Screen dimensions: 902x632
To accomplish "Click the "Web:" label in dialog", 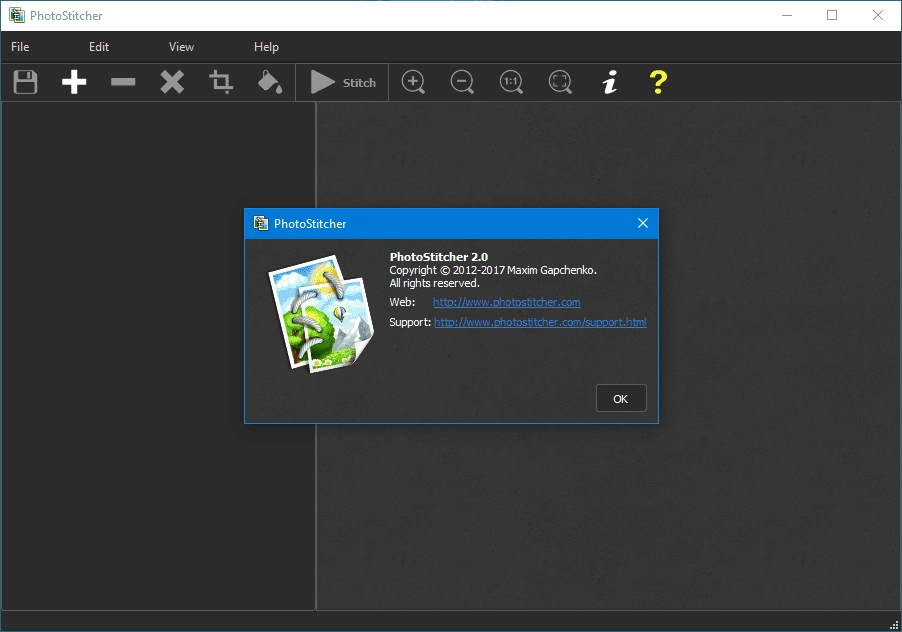I will point(402,302).
